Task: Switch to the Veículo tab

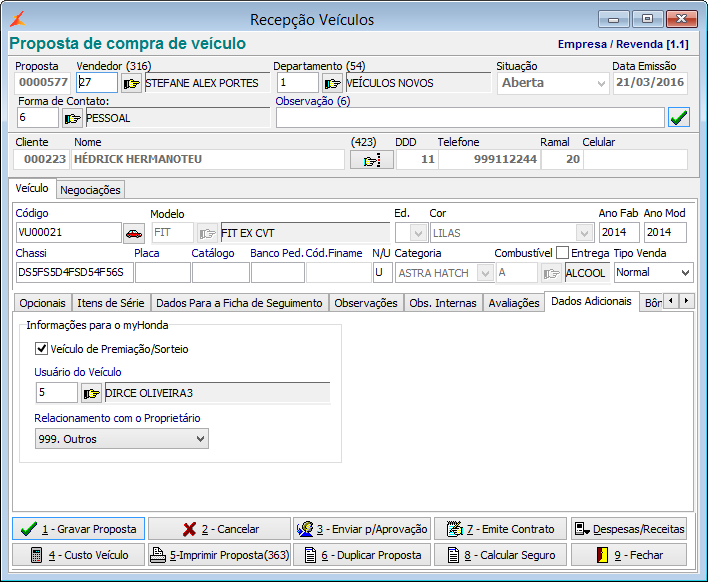Action: click(32, 188)
